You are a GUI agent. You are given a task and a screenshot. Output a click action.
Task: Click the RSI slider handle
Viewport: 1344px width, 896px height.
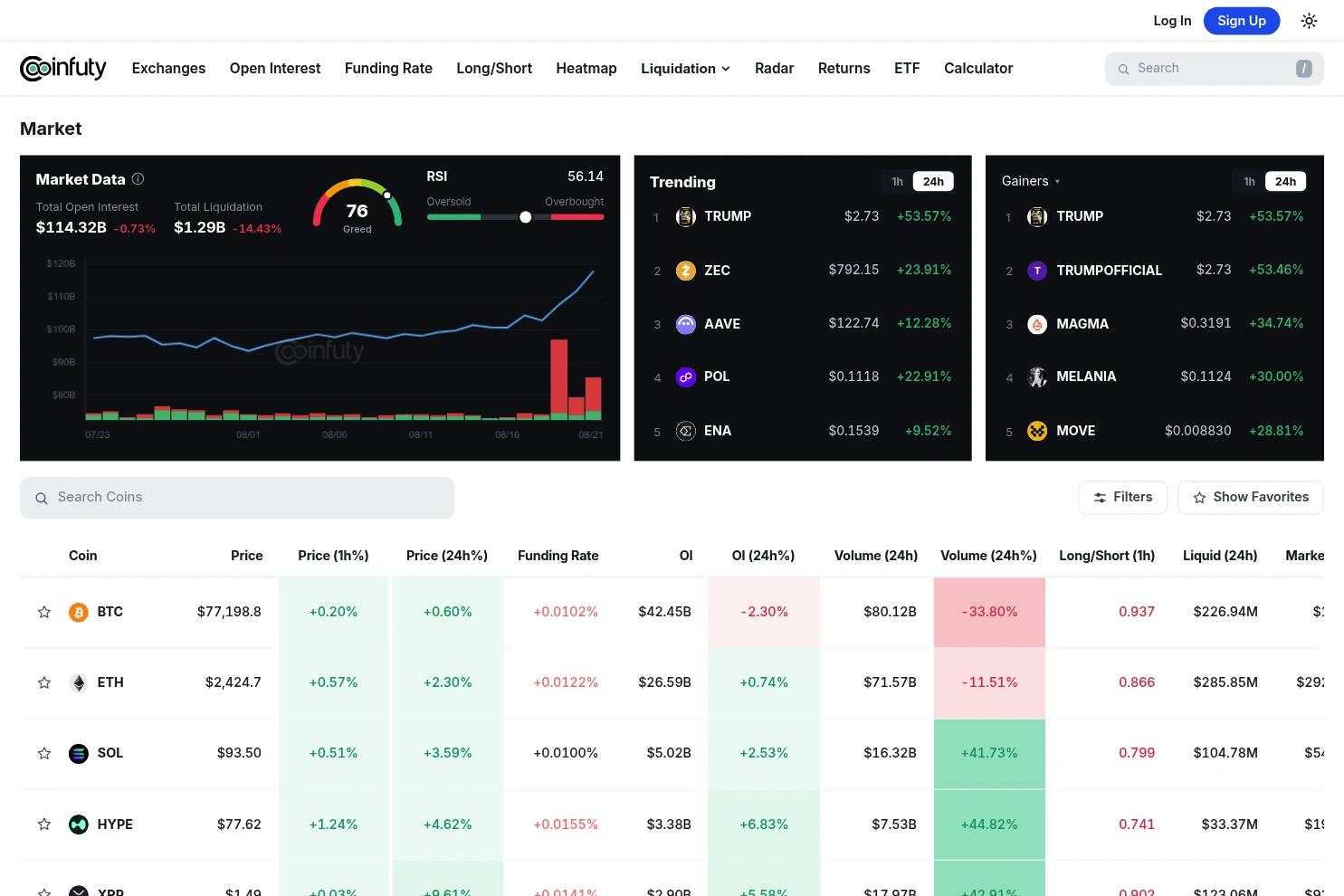pos(525,217)
